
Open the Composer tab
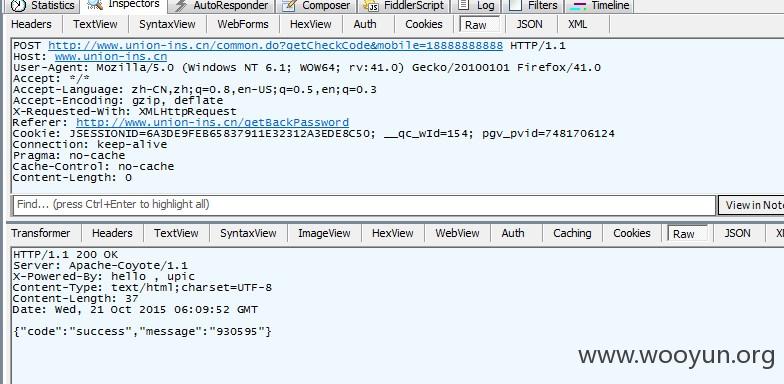[x=316, y=6]
